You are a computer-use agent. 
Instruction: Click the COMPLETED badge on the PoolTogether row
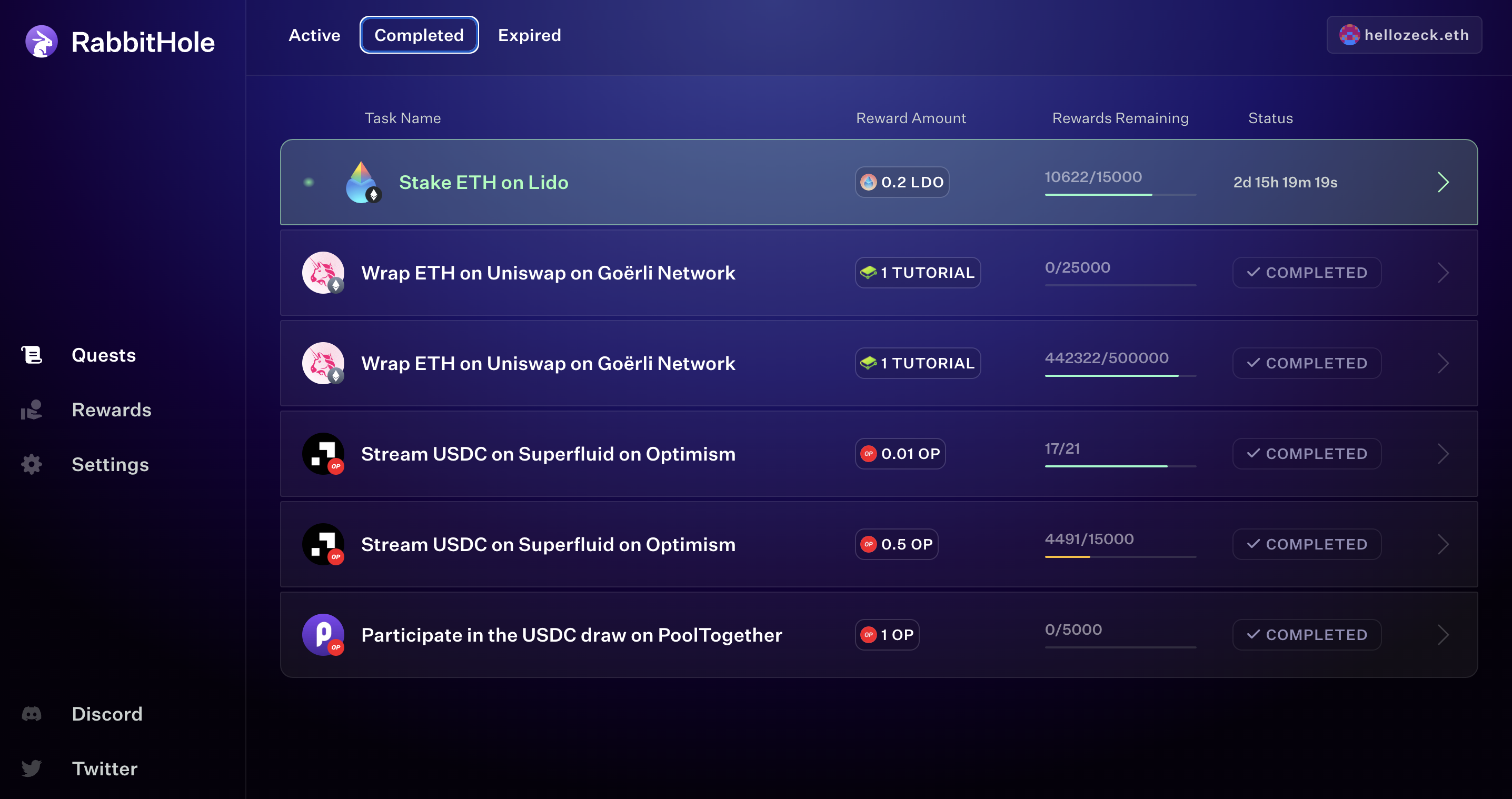click(1307, 635)
